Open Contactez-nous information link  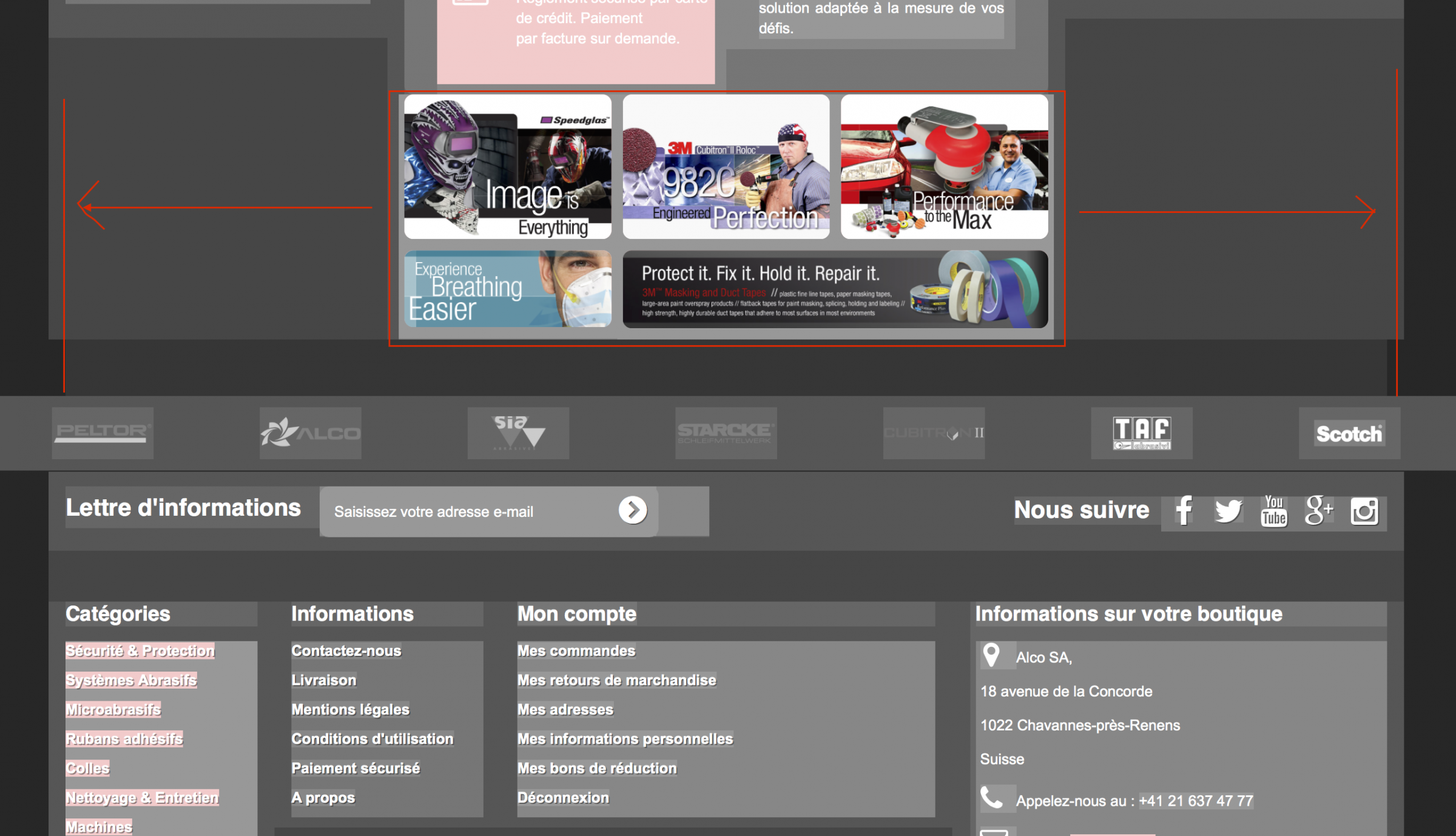tap(346, 651)
